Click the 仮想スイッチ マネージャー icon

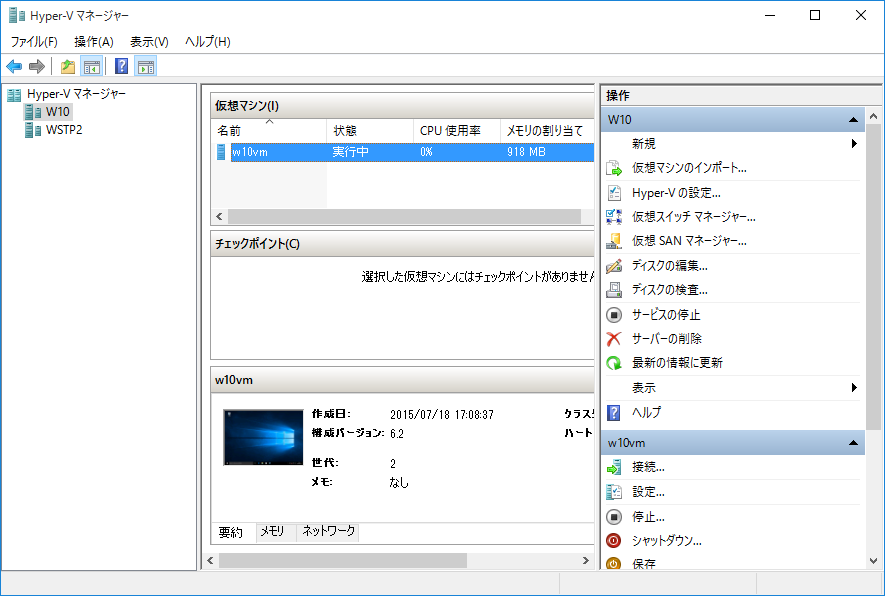tap(614, 217)
